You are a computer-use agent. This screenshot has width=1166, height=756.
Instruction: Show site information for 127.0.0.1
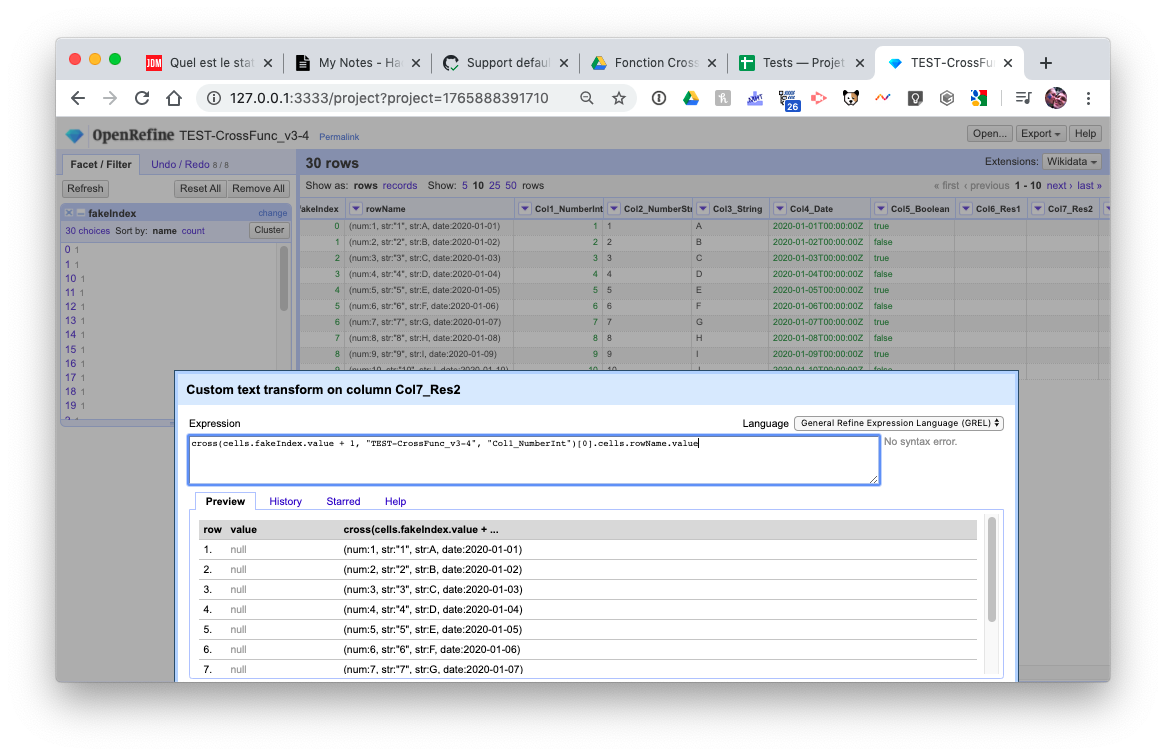pyautogui.click(x=213, y=98)
